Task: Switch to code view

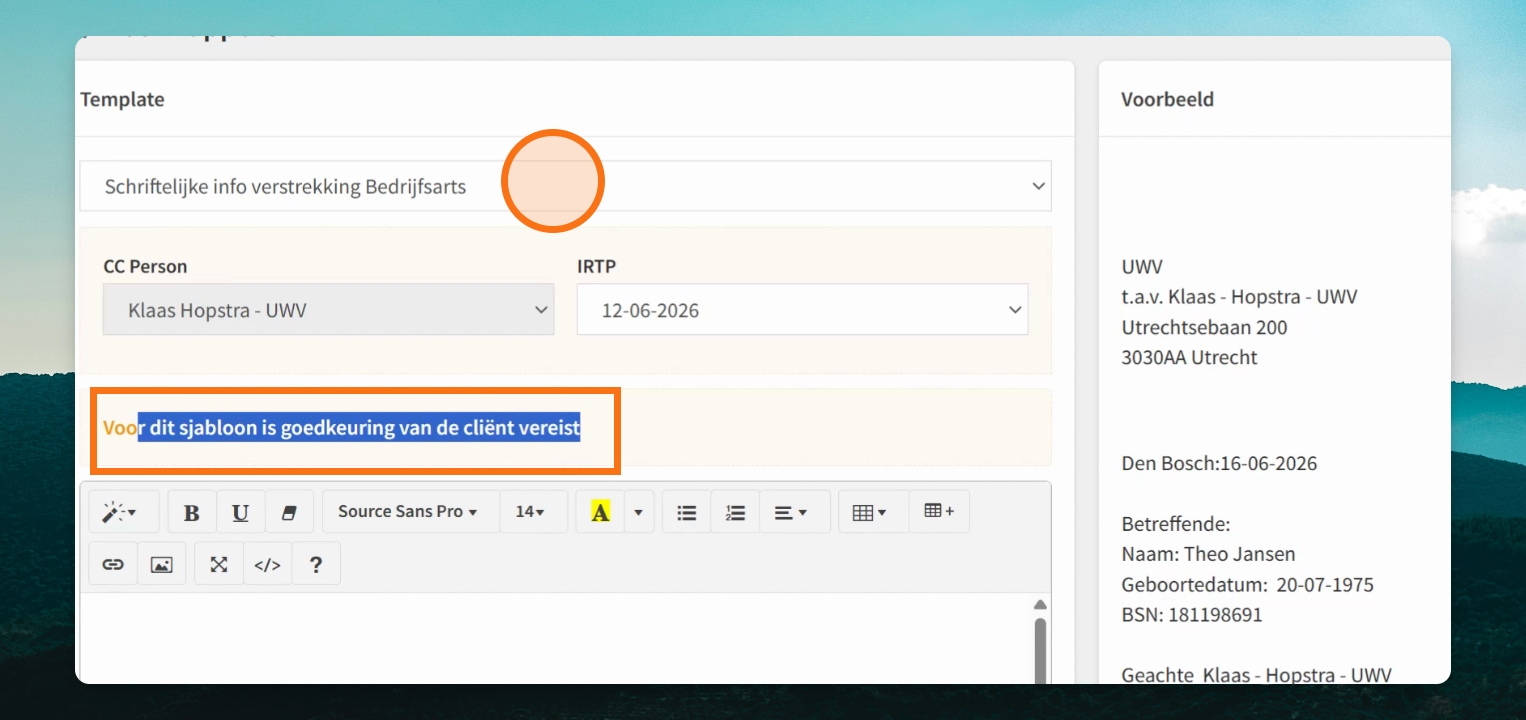Action: (x=267, y=564)
